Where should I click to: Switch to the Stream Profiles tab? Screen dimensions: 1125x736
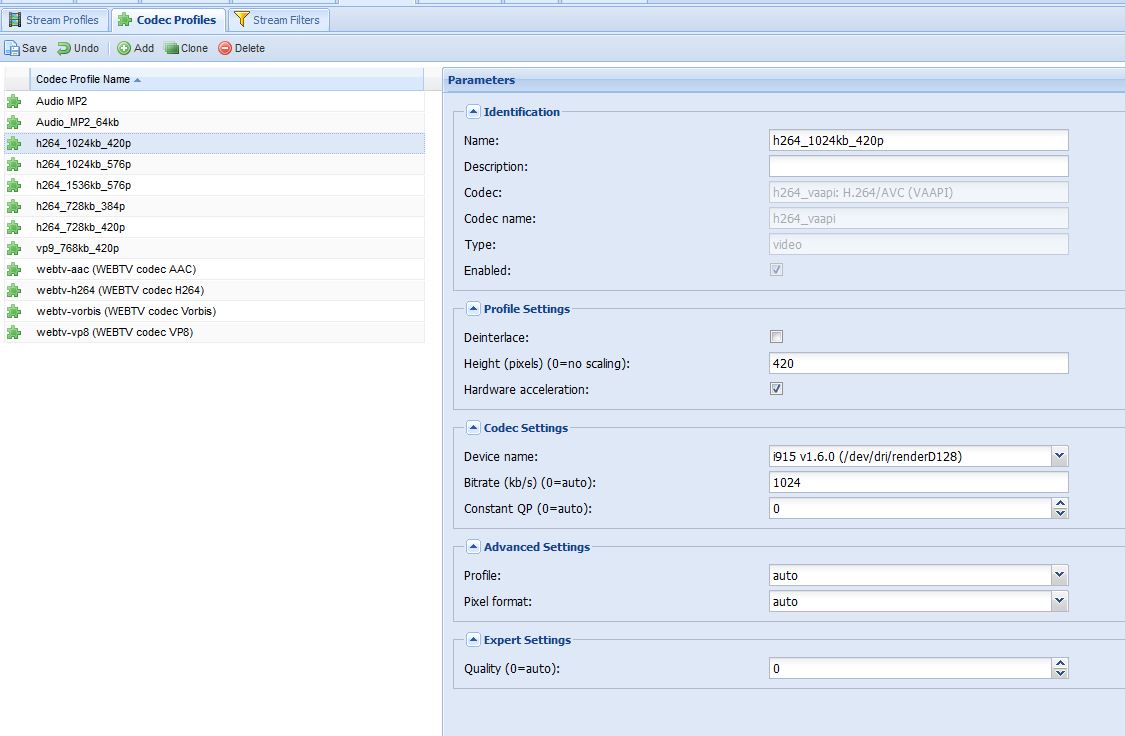point(55,20)
